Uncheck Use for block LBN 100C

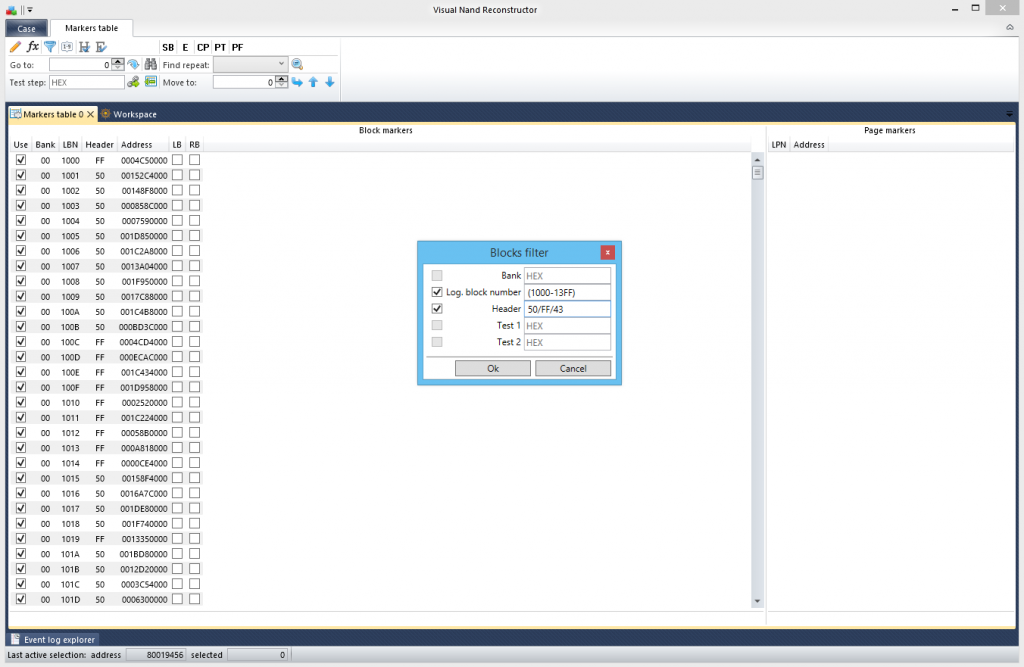[x=21, y=342]
